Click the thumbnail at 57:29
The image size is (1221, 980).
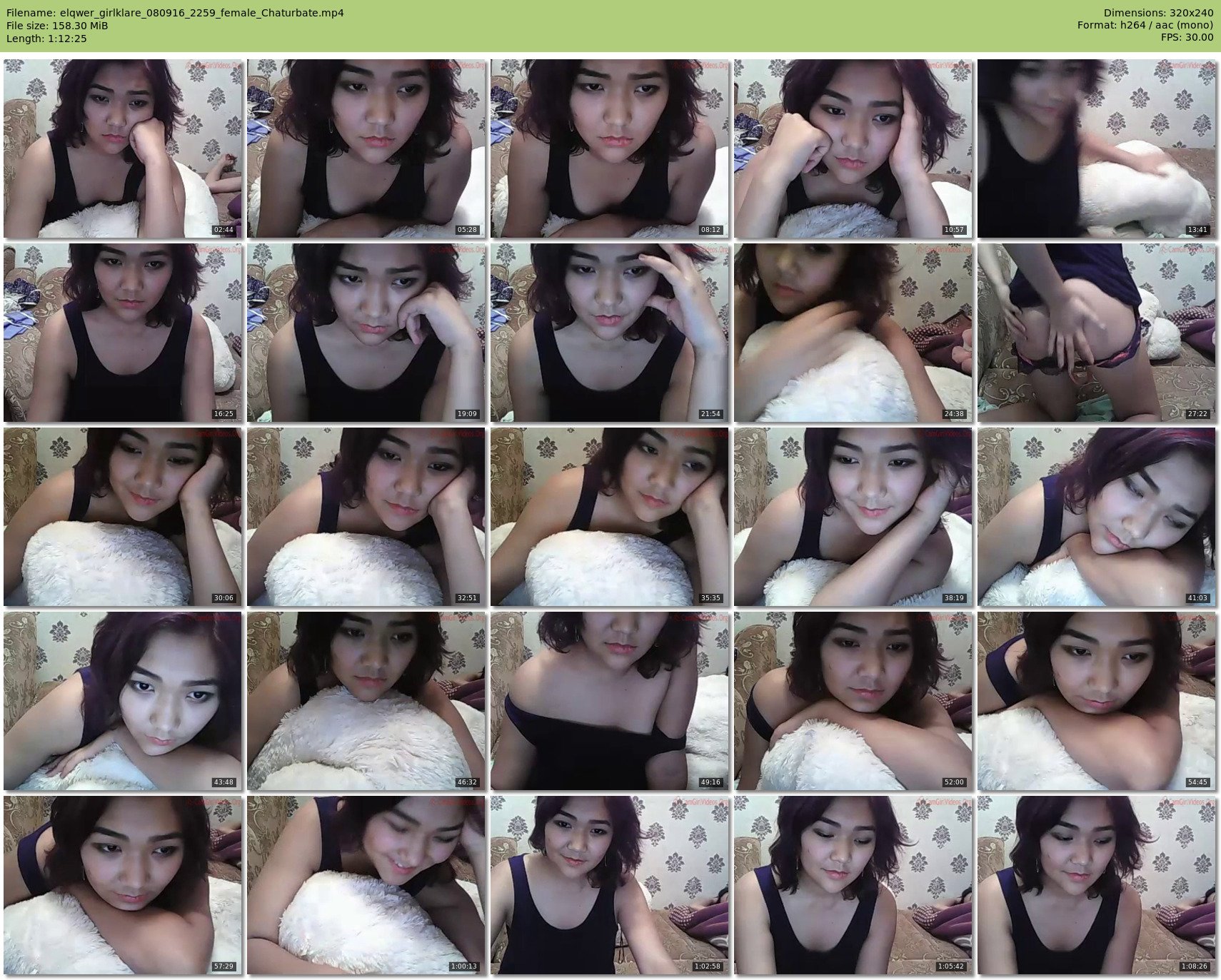coord(123,885)
